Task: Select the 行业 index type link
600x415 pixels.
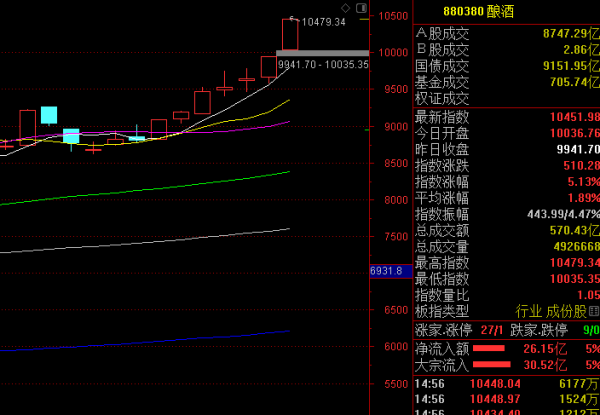Action: (528, 311)
